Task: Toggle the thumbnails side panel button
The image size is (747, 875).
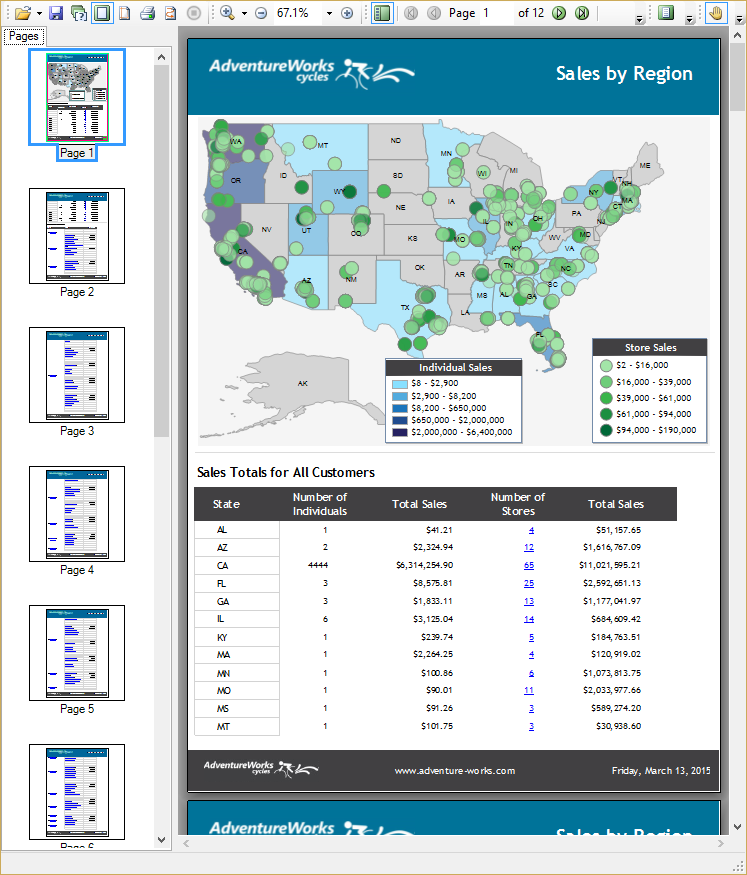Action: tap(382, 13)
